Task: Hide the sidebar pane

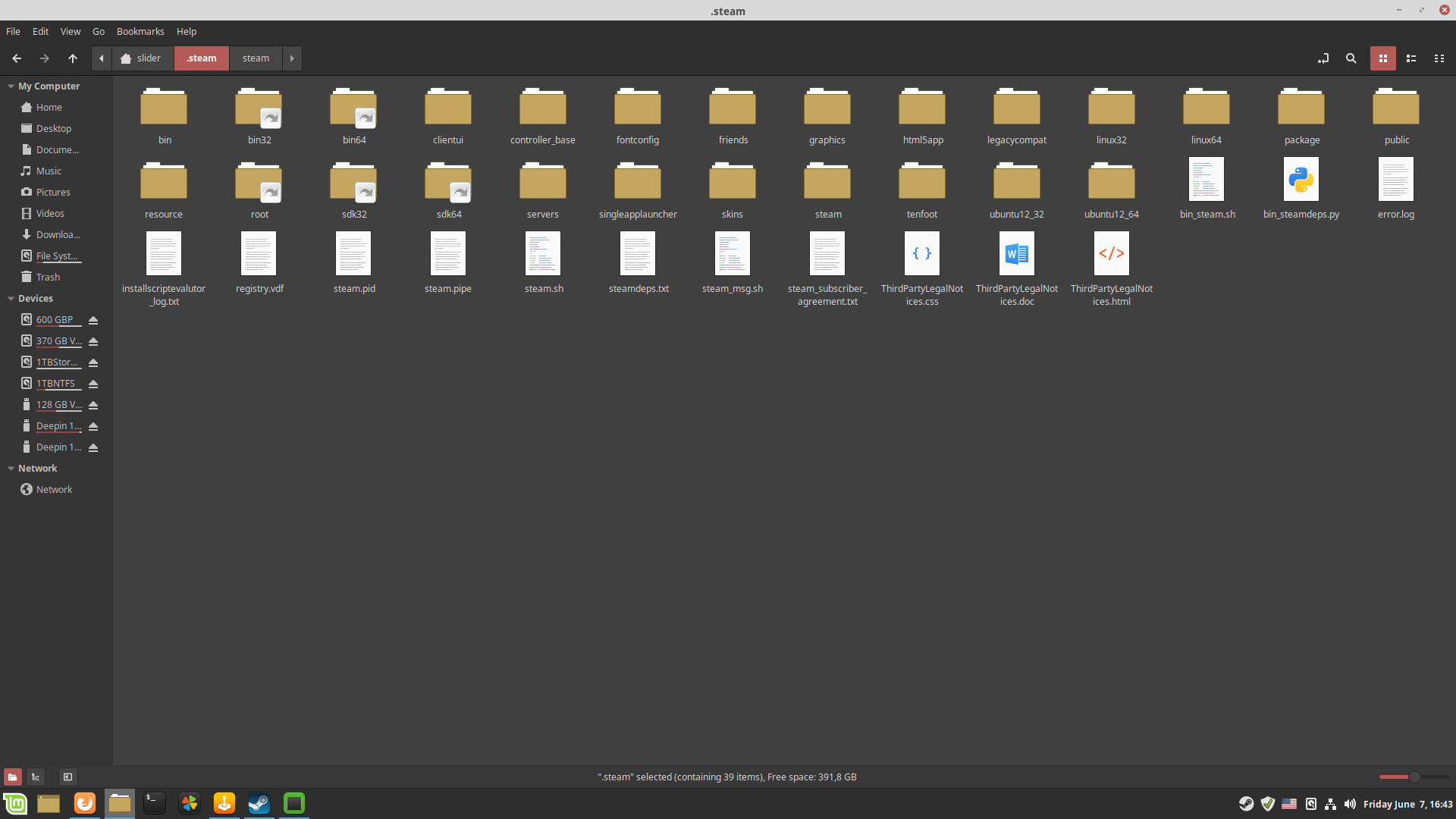Action: coord(67,777)
